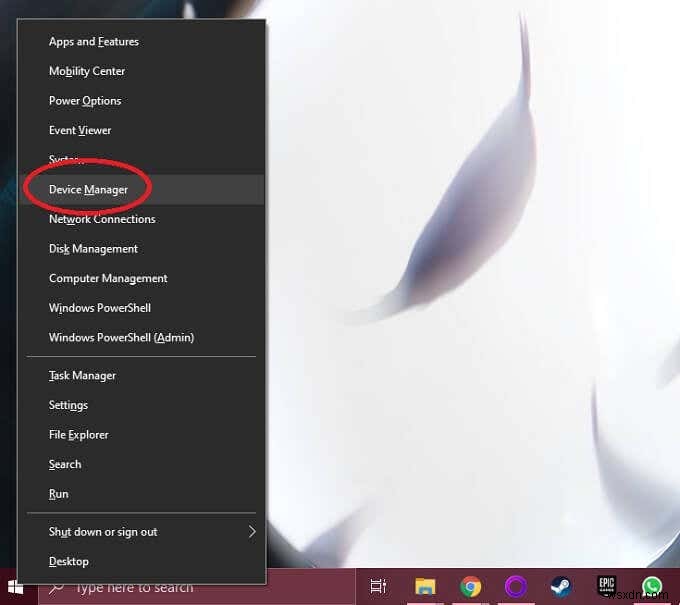
Task: Open WhatsApp from the taskbar
Action: point(652,587)
